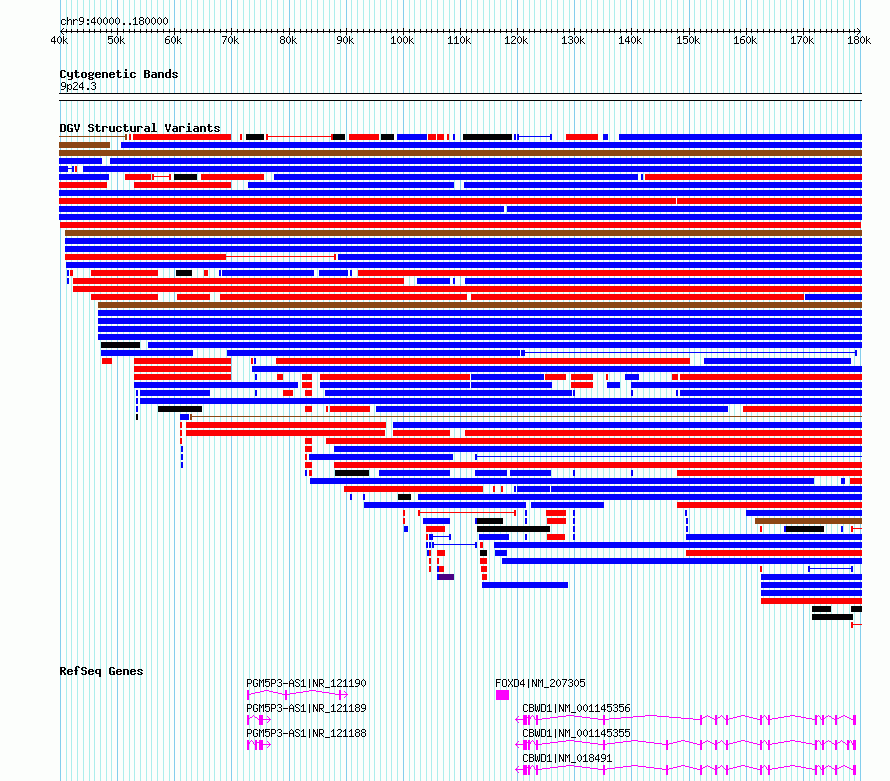
Task: Choose the 170k ruler mark
Action: 802,40
